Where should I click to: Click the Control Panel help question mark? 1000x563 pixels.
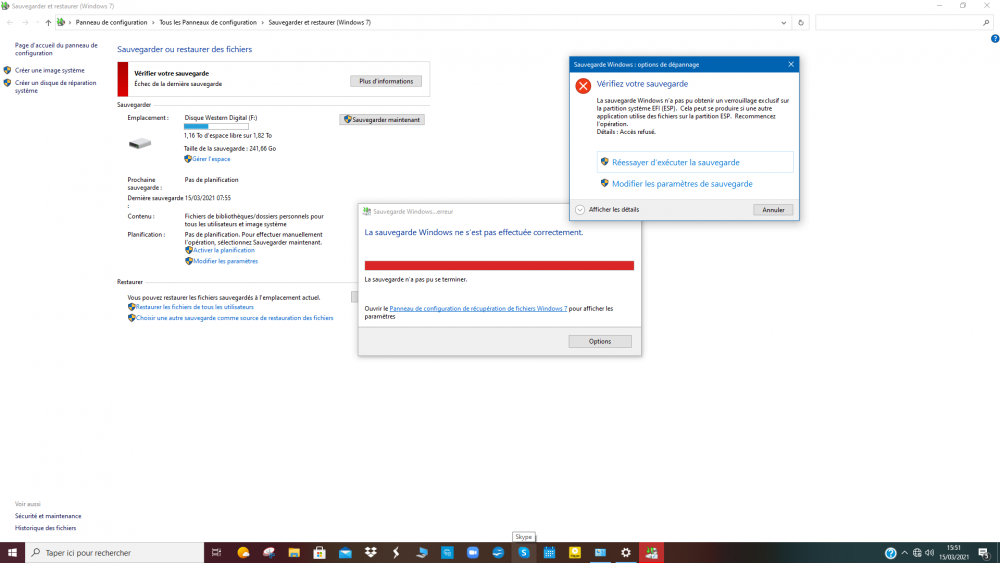coord(995,38)
